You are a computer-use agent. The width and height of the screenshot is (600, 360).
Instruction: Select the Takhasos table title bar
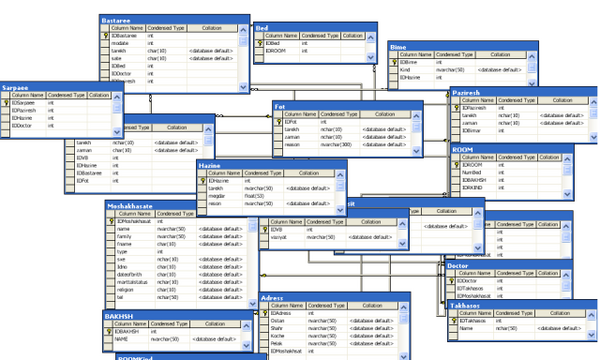(522, 305)
